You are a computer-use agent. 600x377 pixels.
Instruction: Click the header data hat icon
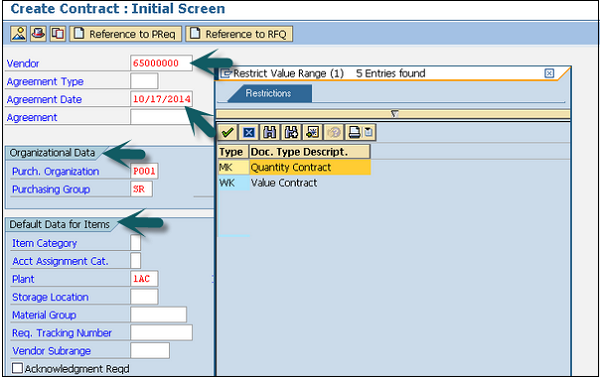[38, 34]
